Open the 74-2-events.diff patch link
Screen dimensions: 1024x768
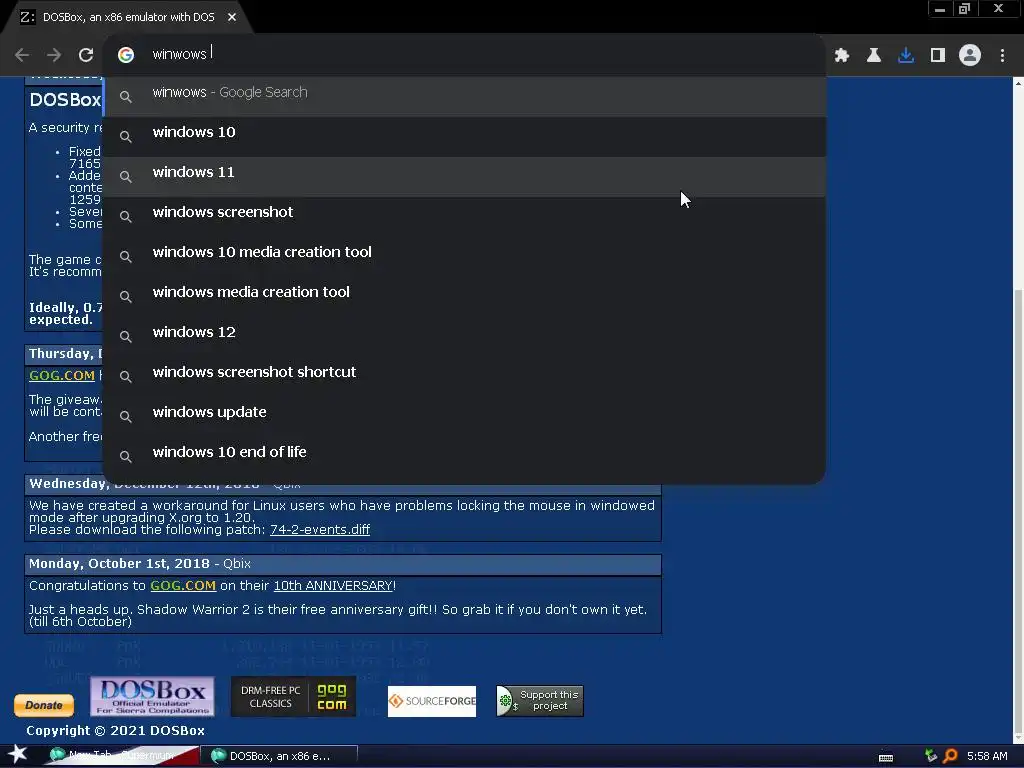(x=320, y=530)
